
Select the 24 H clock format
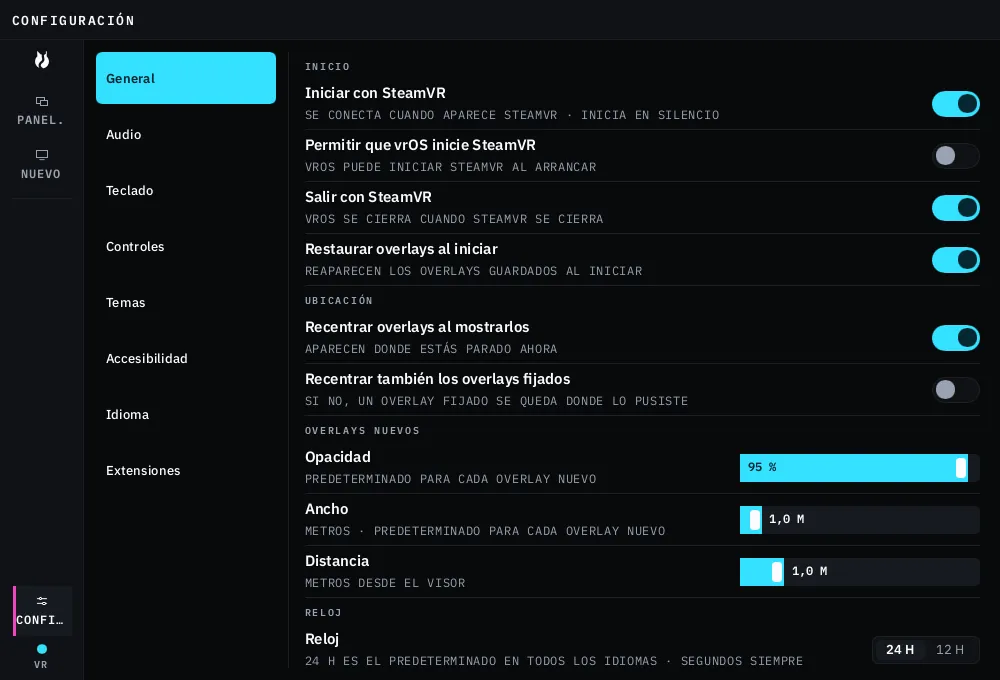point(900,650)
